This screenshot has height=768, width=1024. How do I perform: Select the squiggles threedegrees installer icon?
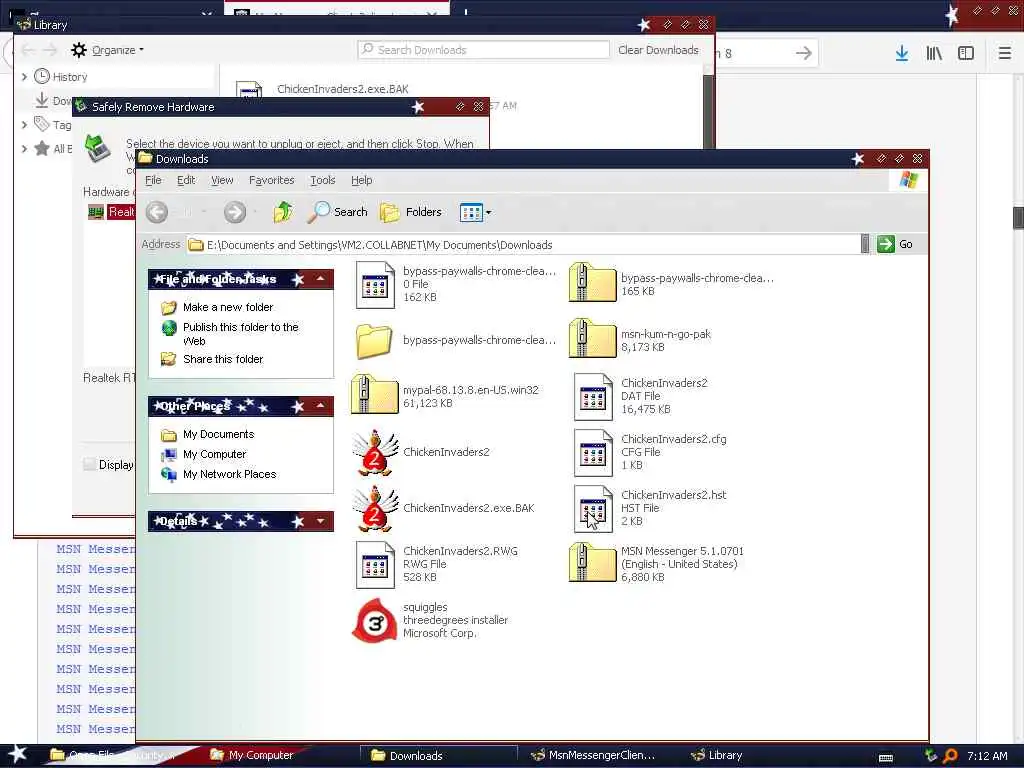pyautogui.click(x=375, y=620)
